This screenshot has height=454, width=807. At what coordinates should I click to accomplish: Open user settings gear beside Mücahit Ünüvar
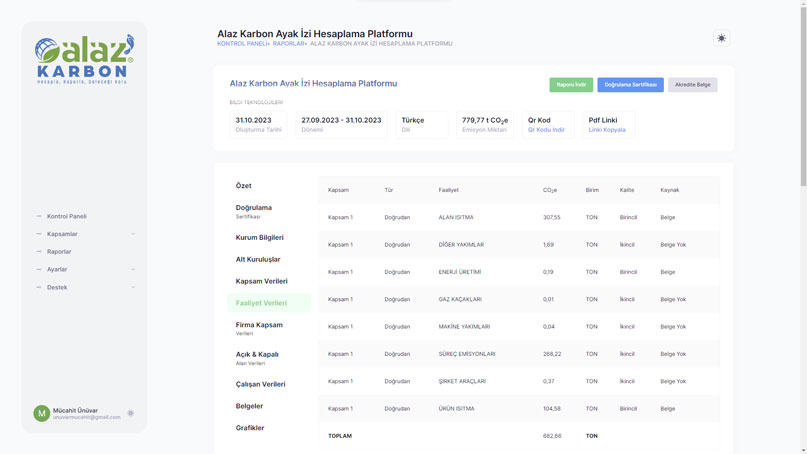click(x=131, y=413)
